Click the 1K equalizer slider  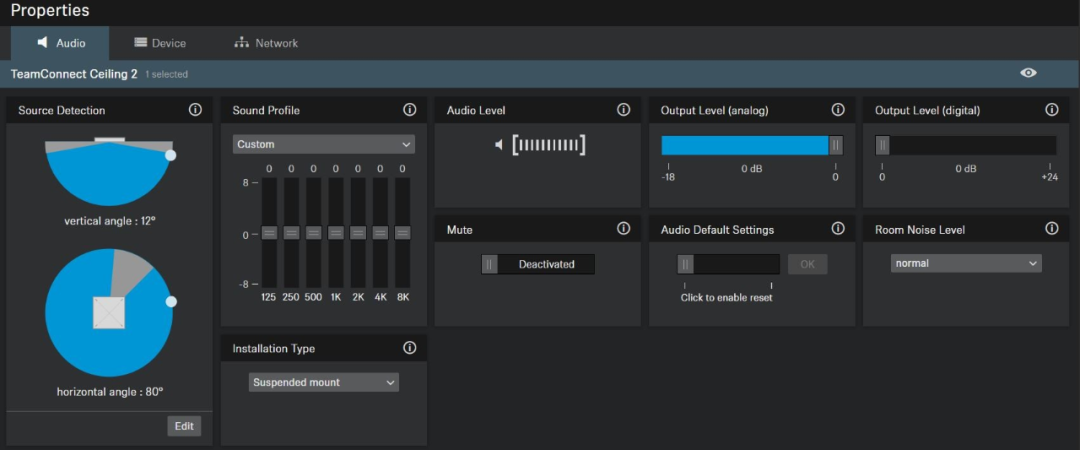pos(335,233)
